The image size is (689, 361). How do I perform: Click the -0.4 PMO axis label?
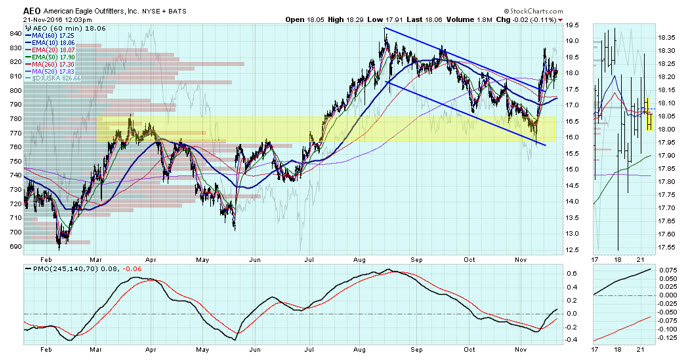572,340
